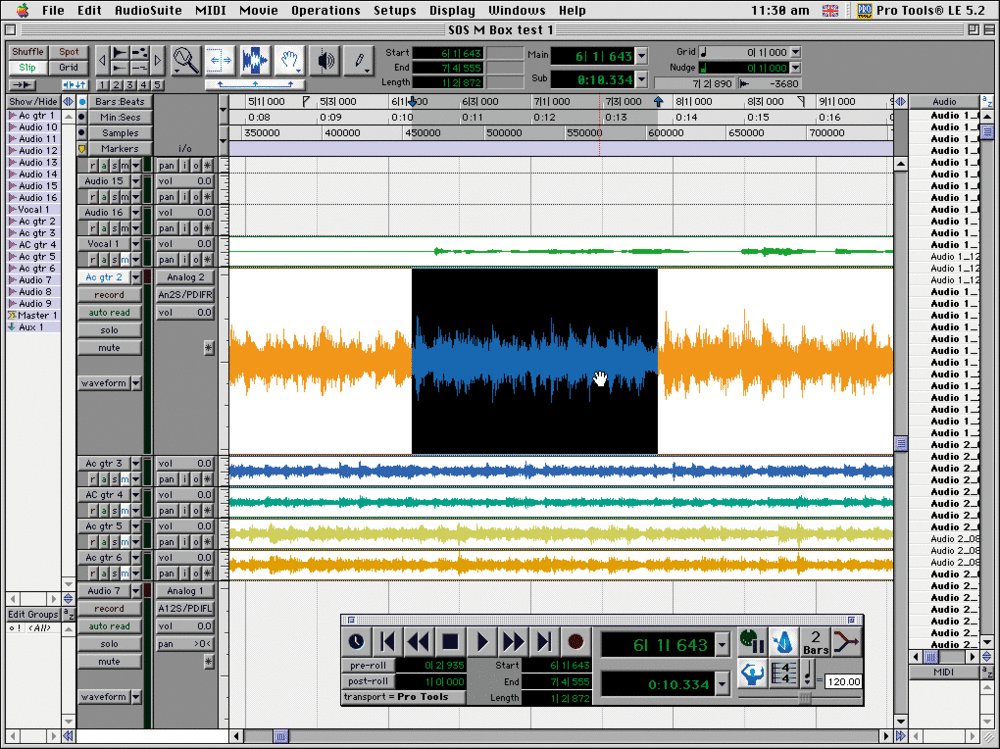Select the Pencil tool
This screenshot has height=749, width=1000.
tap(359, 61)
